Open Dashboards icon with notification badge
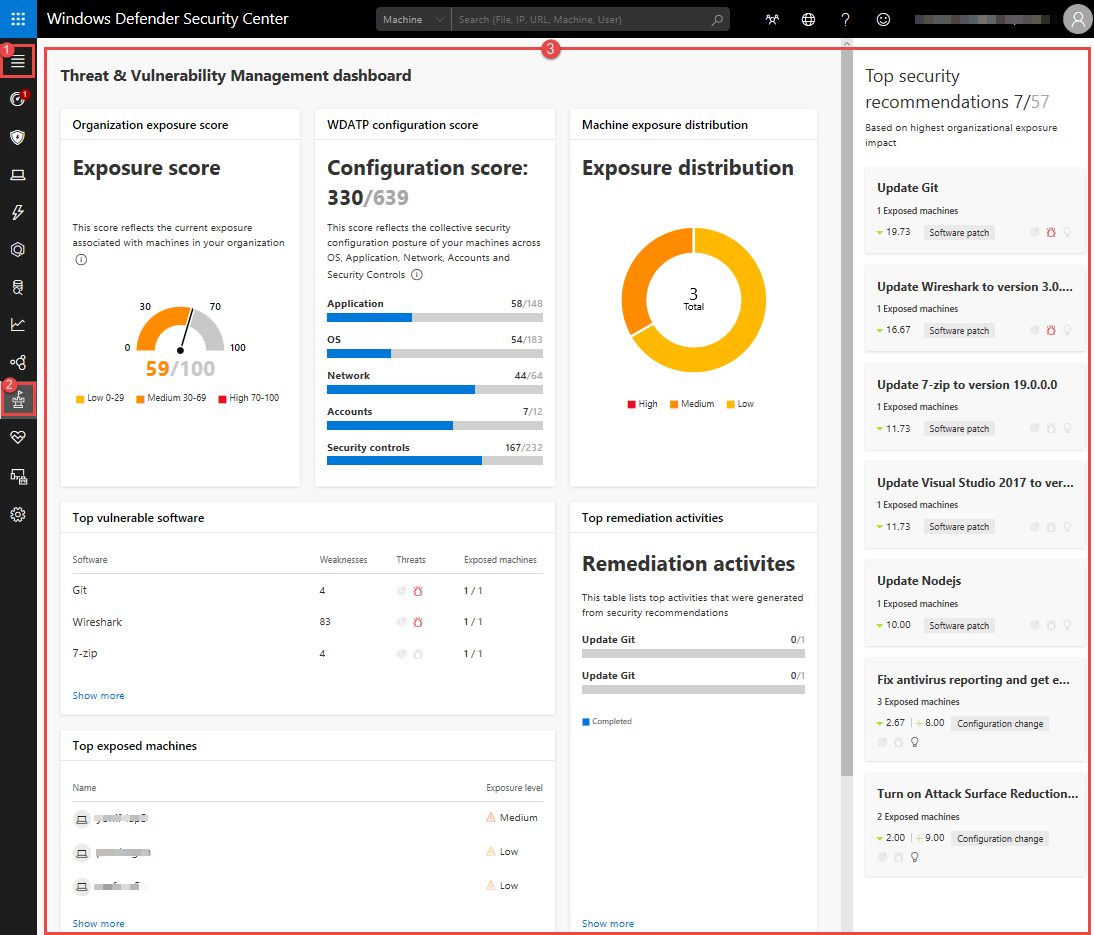 pyautogui.click(x=18, y=99)
